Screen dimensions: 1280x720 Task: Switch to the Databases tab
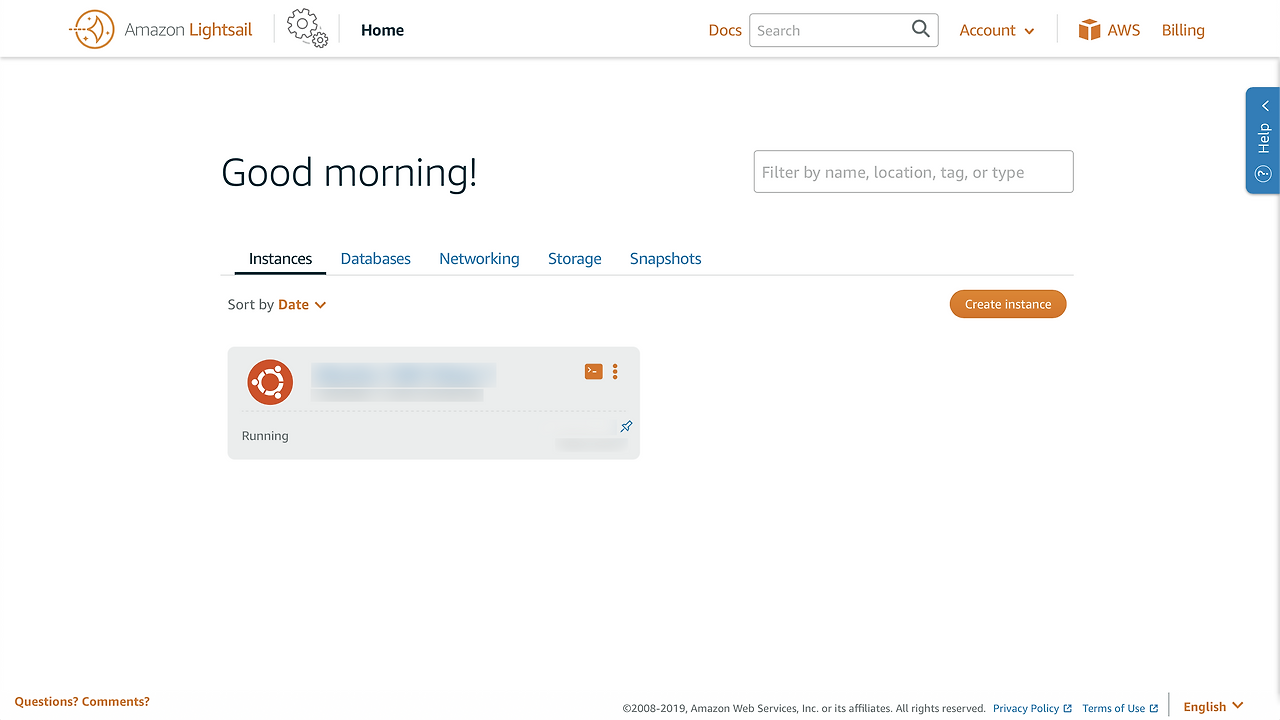[376, 258]
